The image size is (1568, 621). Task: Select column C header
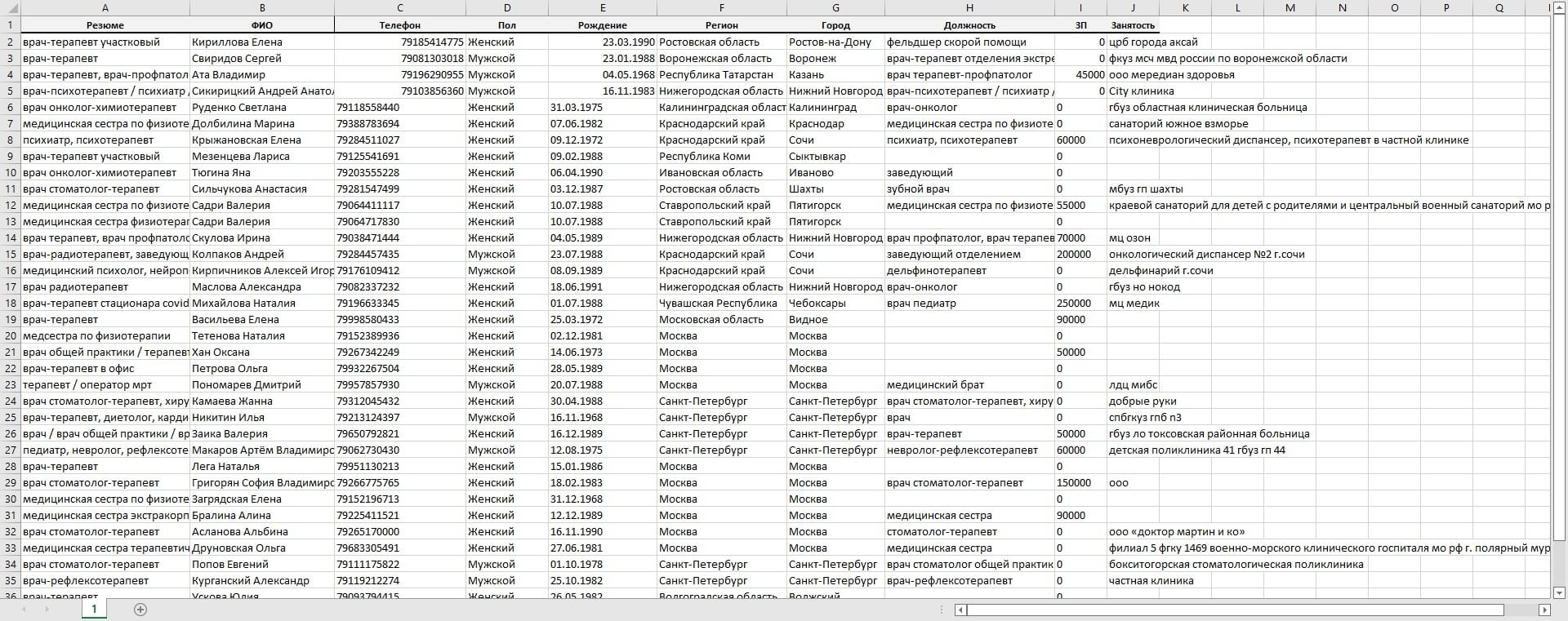click(400, 8)
